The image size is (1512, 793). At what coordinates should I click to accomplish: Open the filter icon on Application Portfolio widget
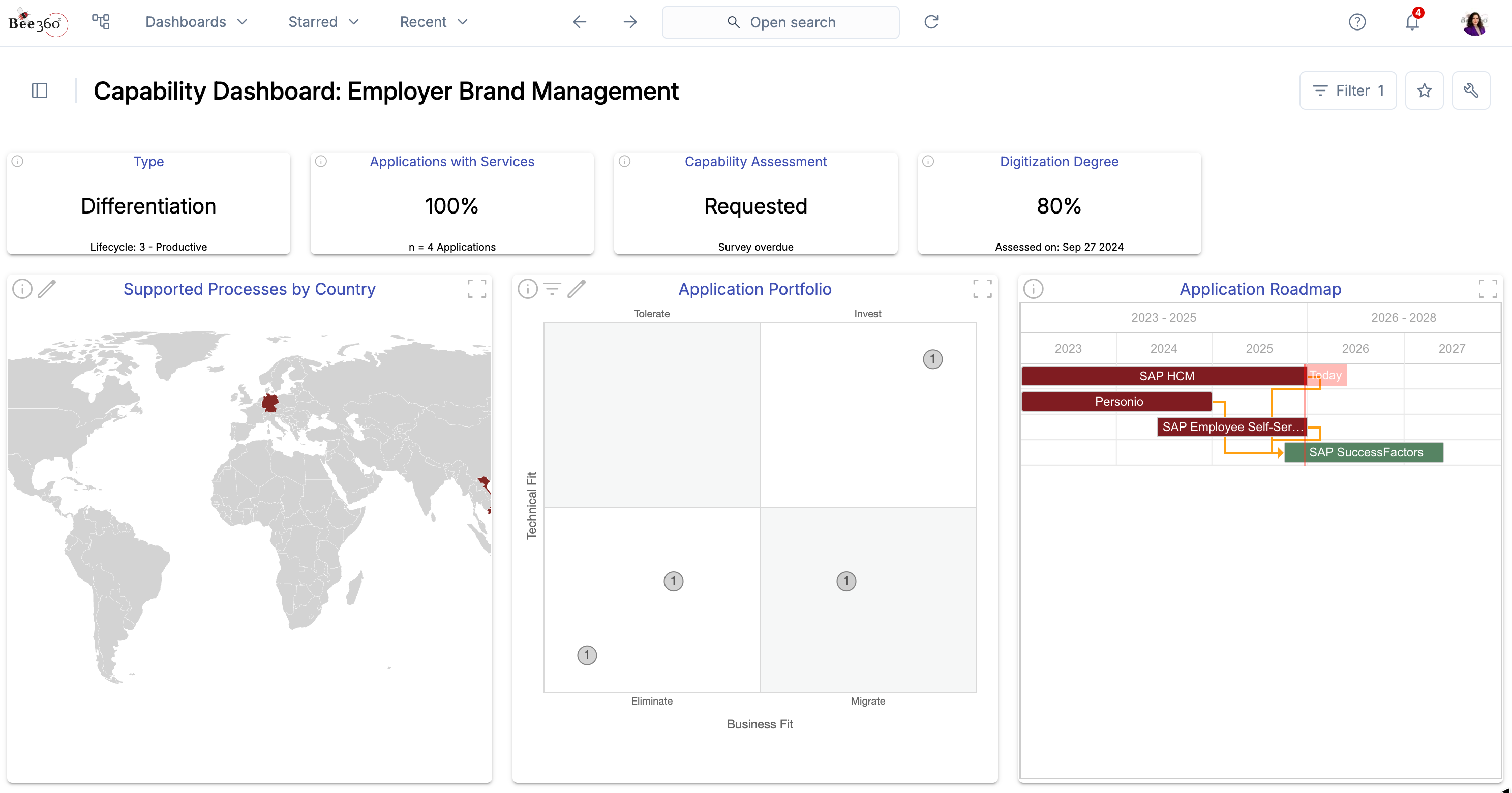click(552, 288)
